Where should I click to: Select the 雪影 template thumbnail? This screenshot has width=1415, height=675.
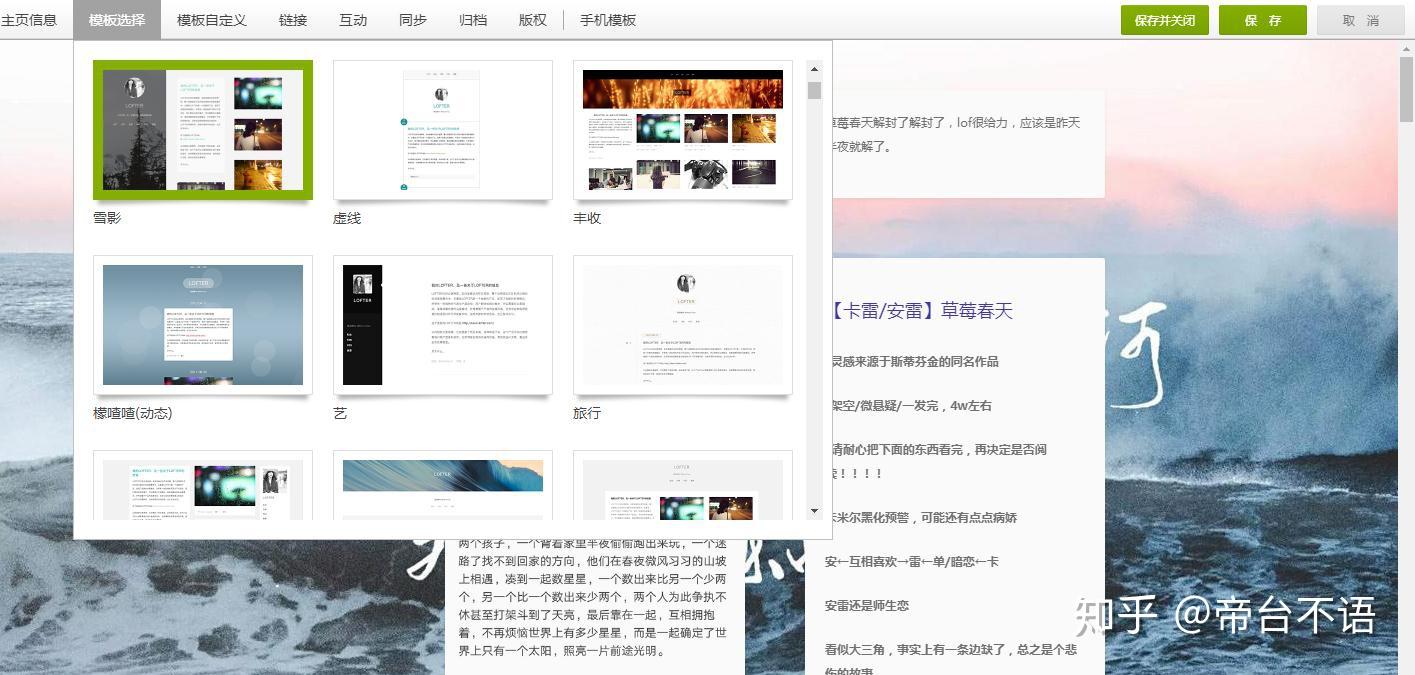tap(203, 130)
